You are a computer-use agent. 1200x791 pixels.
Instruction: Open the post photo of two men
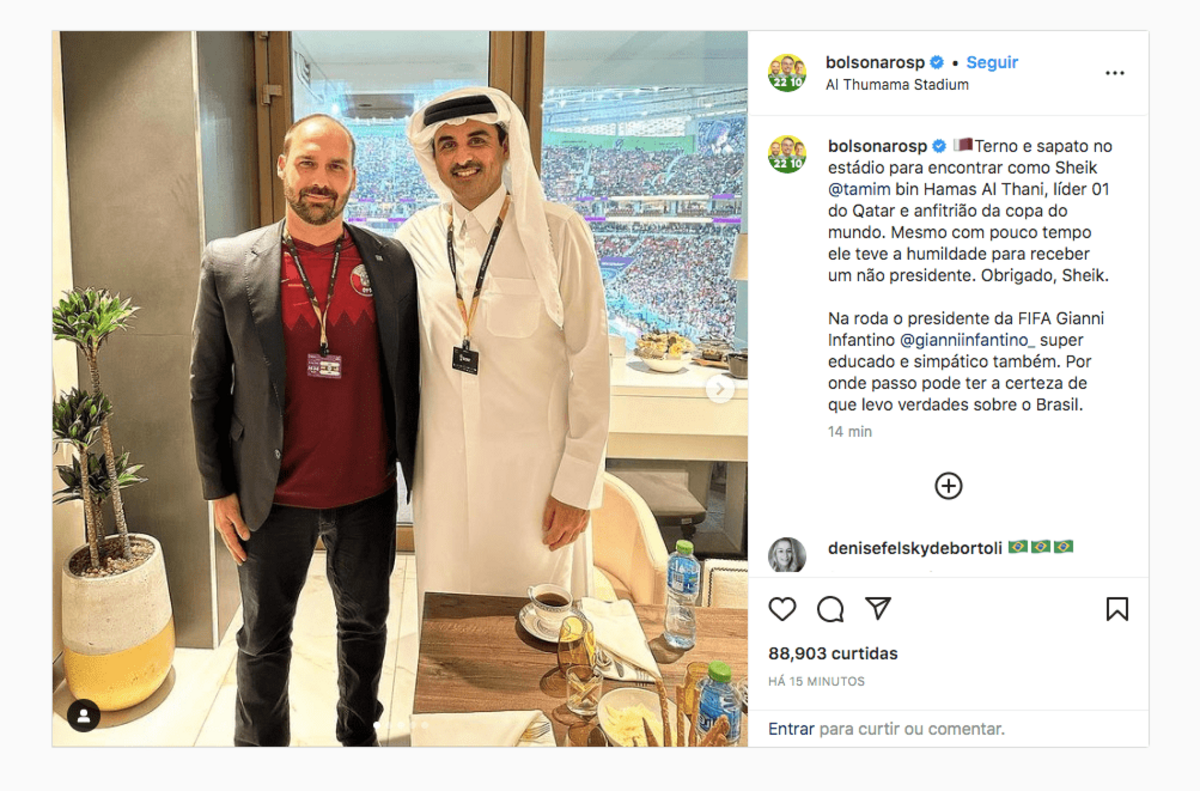click(x=400, y=389)
